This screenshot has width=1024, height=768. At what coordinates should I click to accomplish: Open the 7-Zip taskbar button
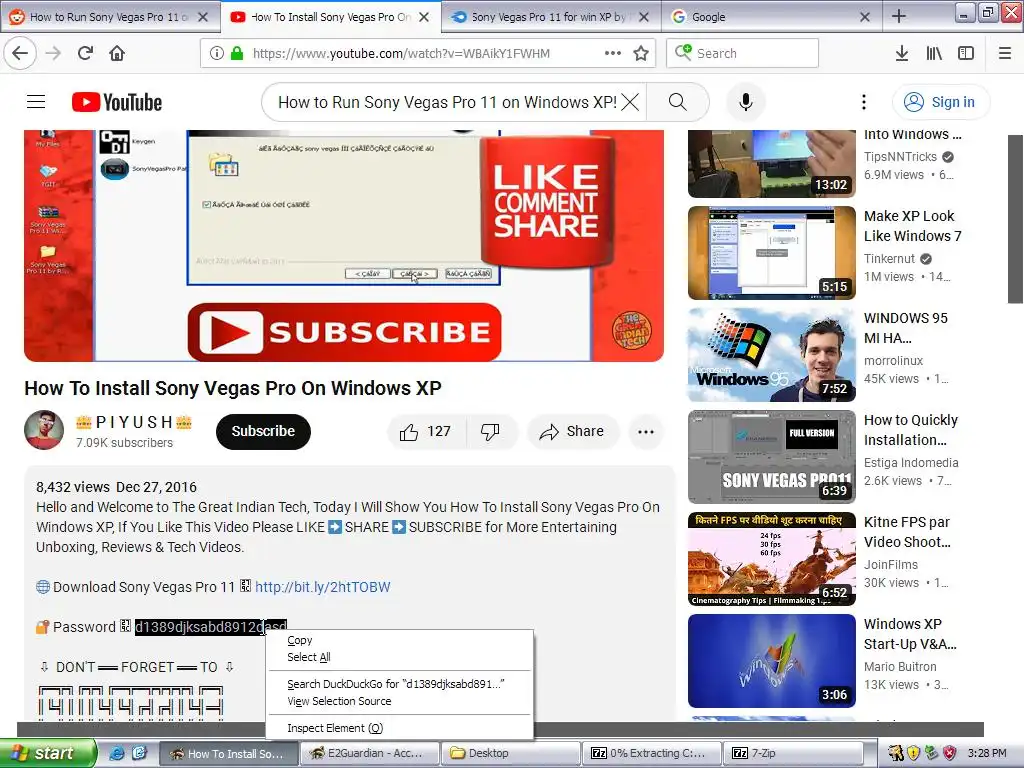[792, 754]
